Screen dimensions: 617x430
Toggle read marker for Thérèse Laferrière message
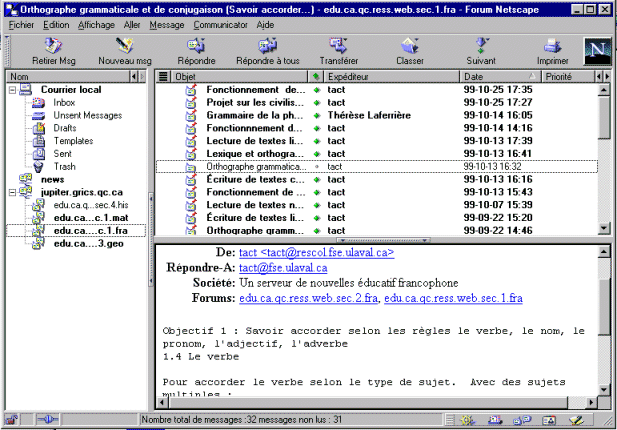[x=317, y=116]
